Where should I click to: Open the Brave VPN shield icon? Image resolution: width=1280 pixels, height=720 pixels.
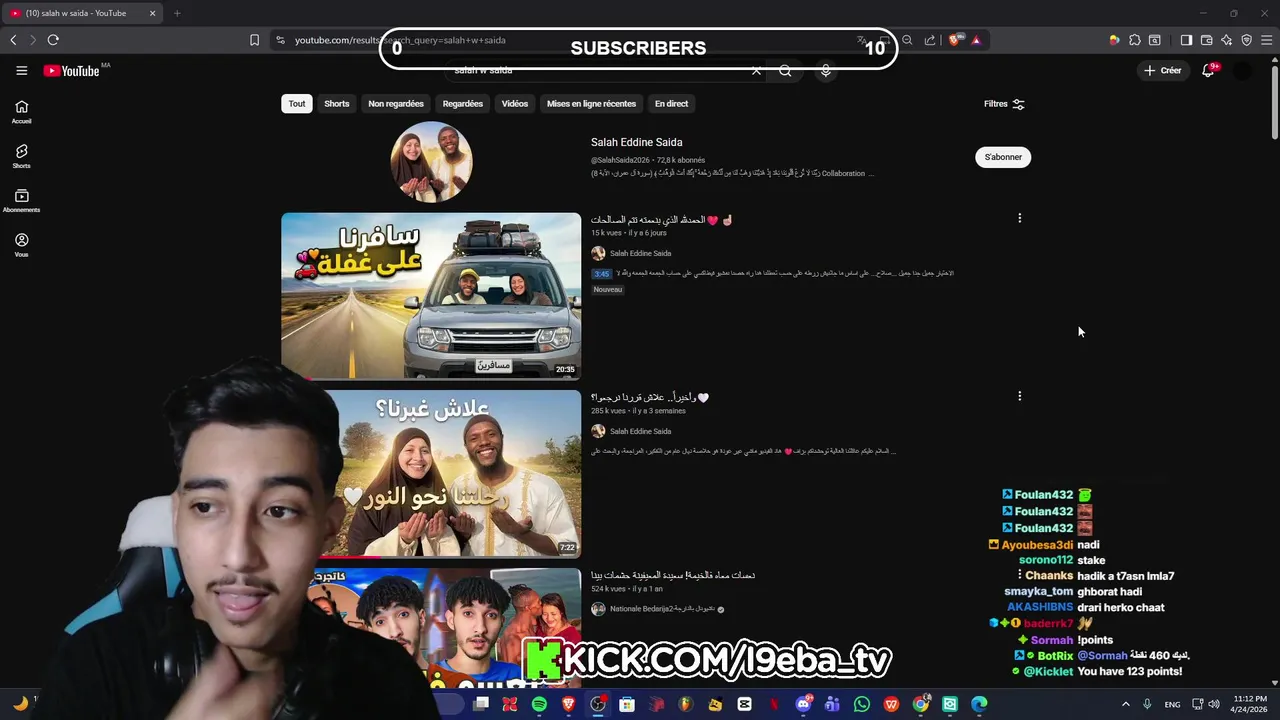pyautogui.click(x=1246, y=40)
